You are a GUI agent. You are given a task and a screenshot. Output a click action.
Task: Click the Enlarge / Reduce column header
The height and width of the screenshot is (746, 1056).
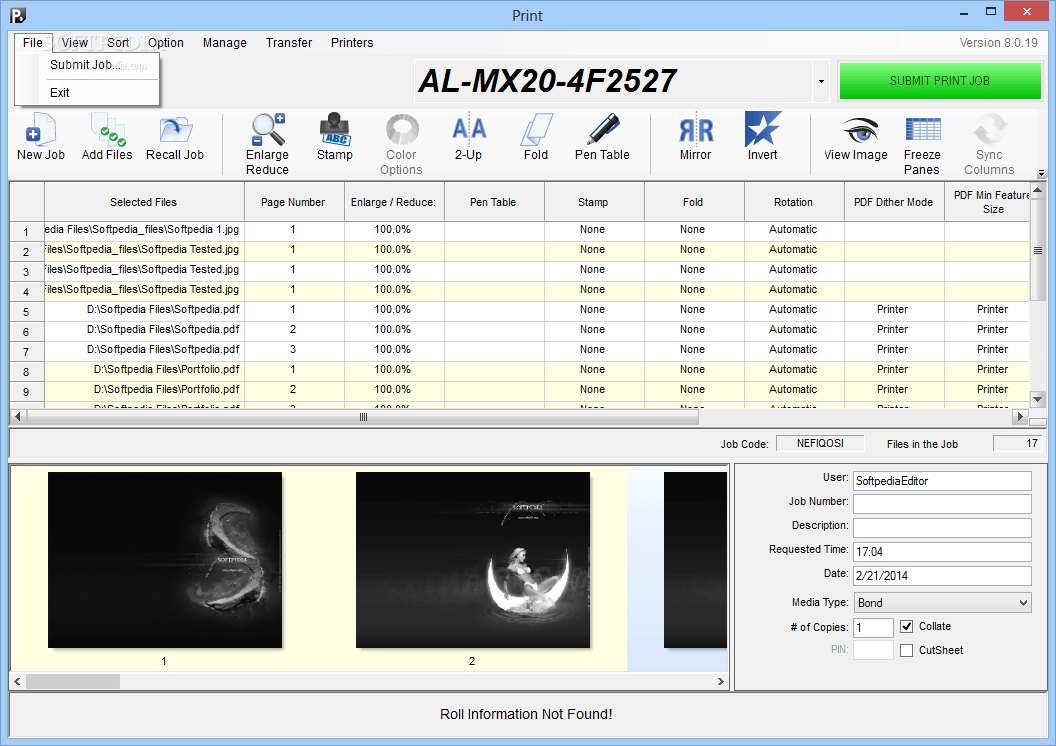394,202
